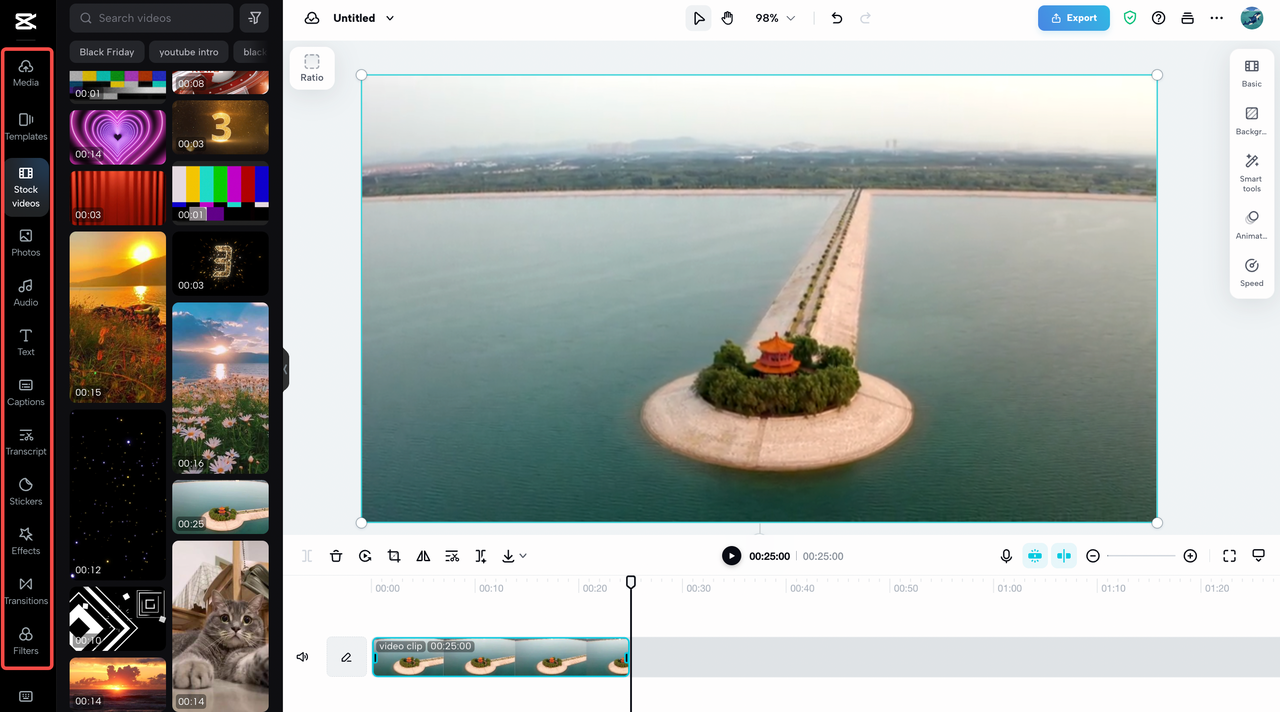
Task: Click the transcript-based editing scissors icon
Action: tap(452, 556)
